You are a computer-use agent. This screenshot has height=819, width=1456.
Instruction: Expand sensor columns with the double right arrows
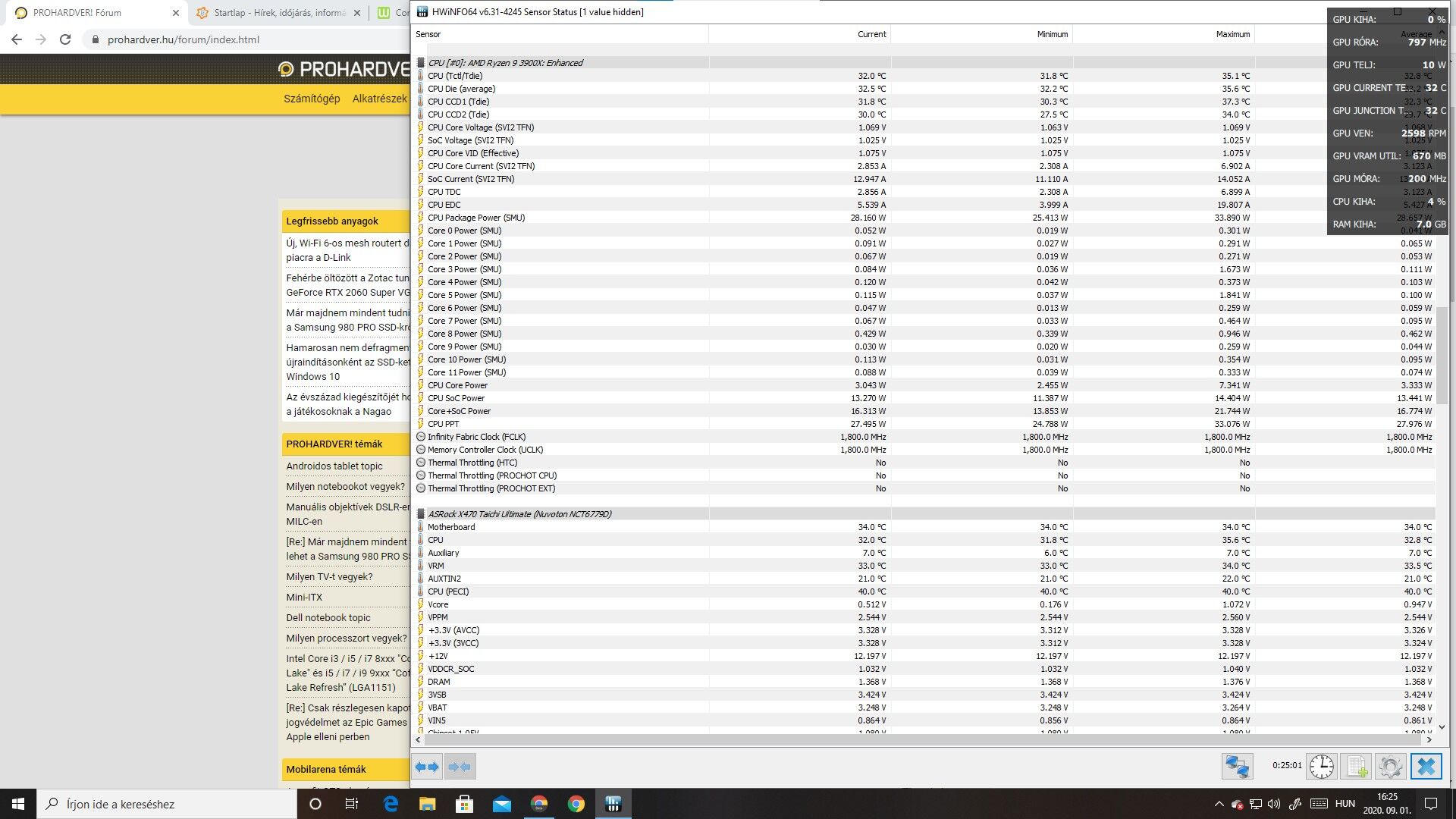428,767
